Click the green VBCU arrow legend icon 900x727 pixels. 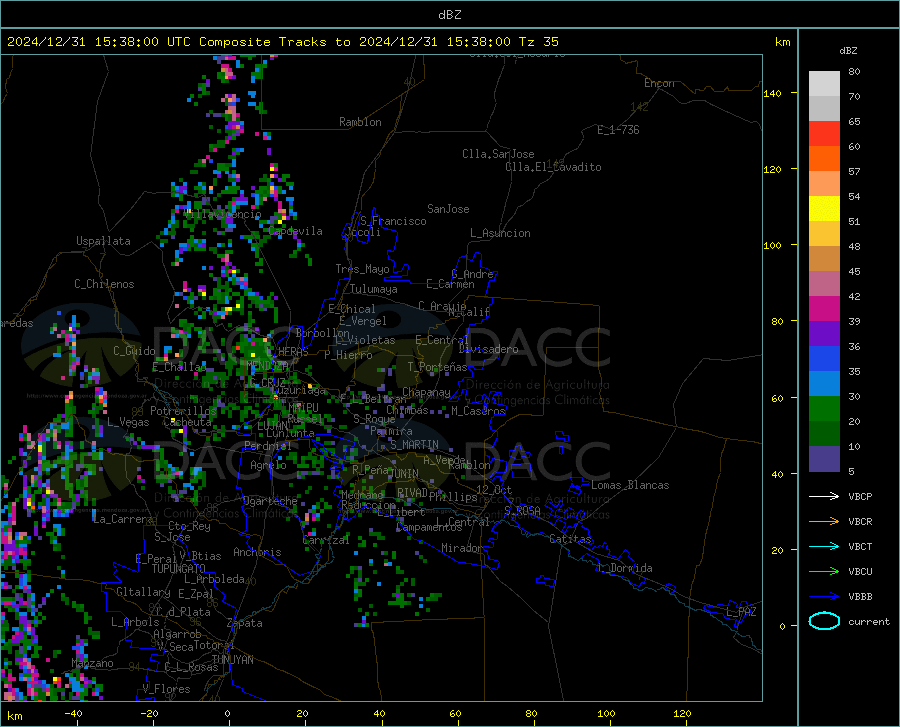(x=824, y=572)
